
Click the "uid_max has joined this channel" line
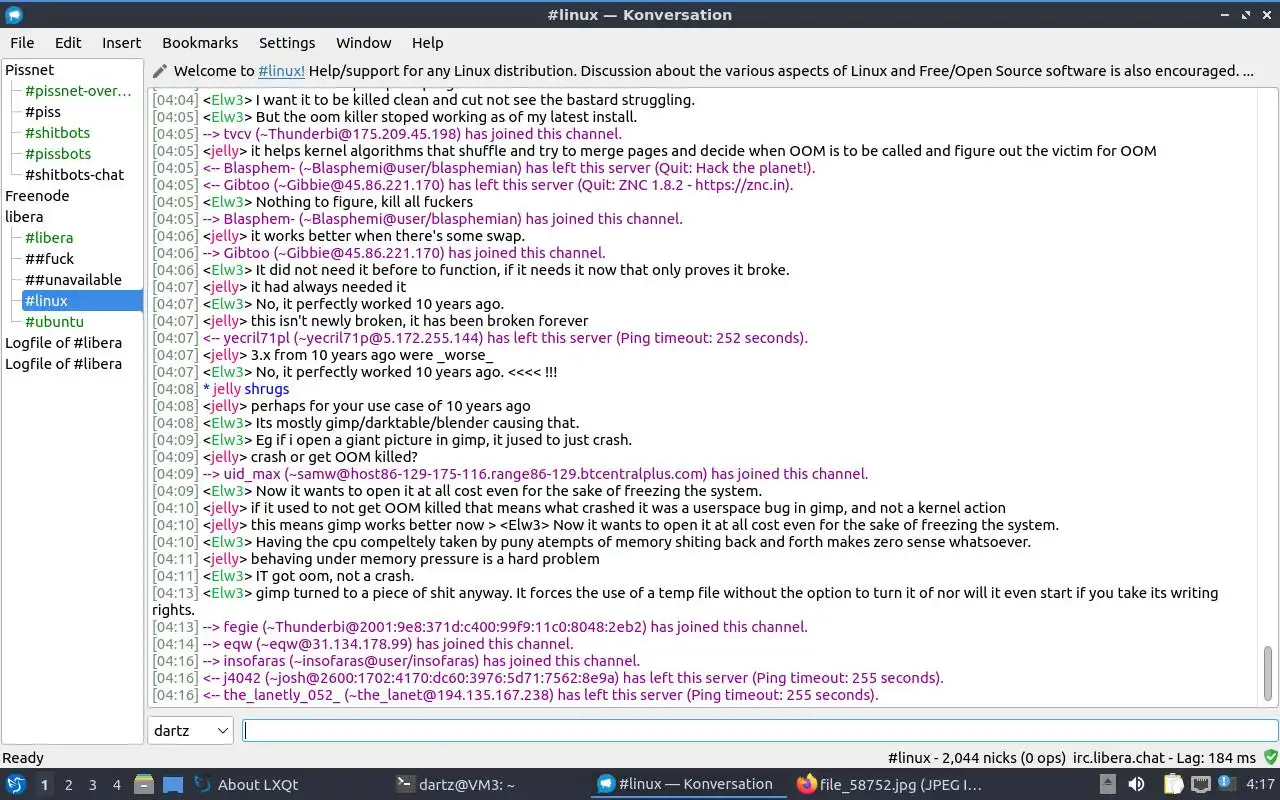point(535,474)
